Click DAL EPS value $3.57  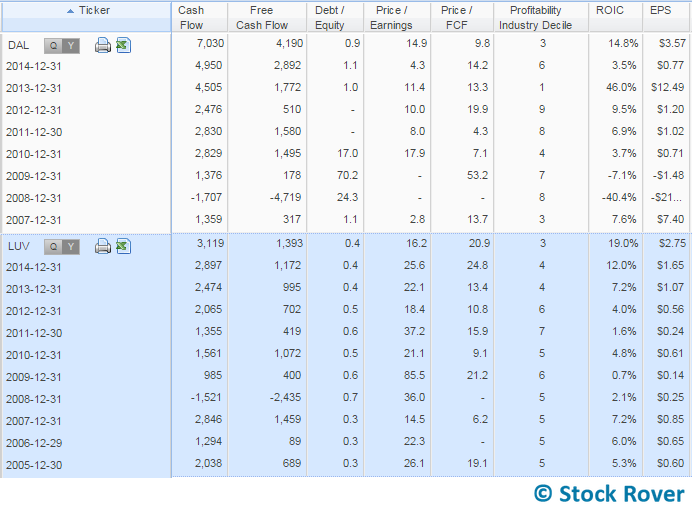click(672, 44)
